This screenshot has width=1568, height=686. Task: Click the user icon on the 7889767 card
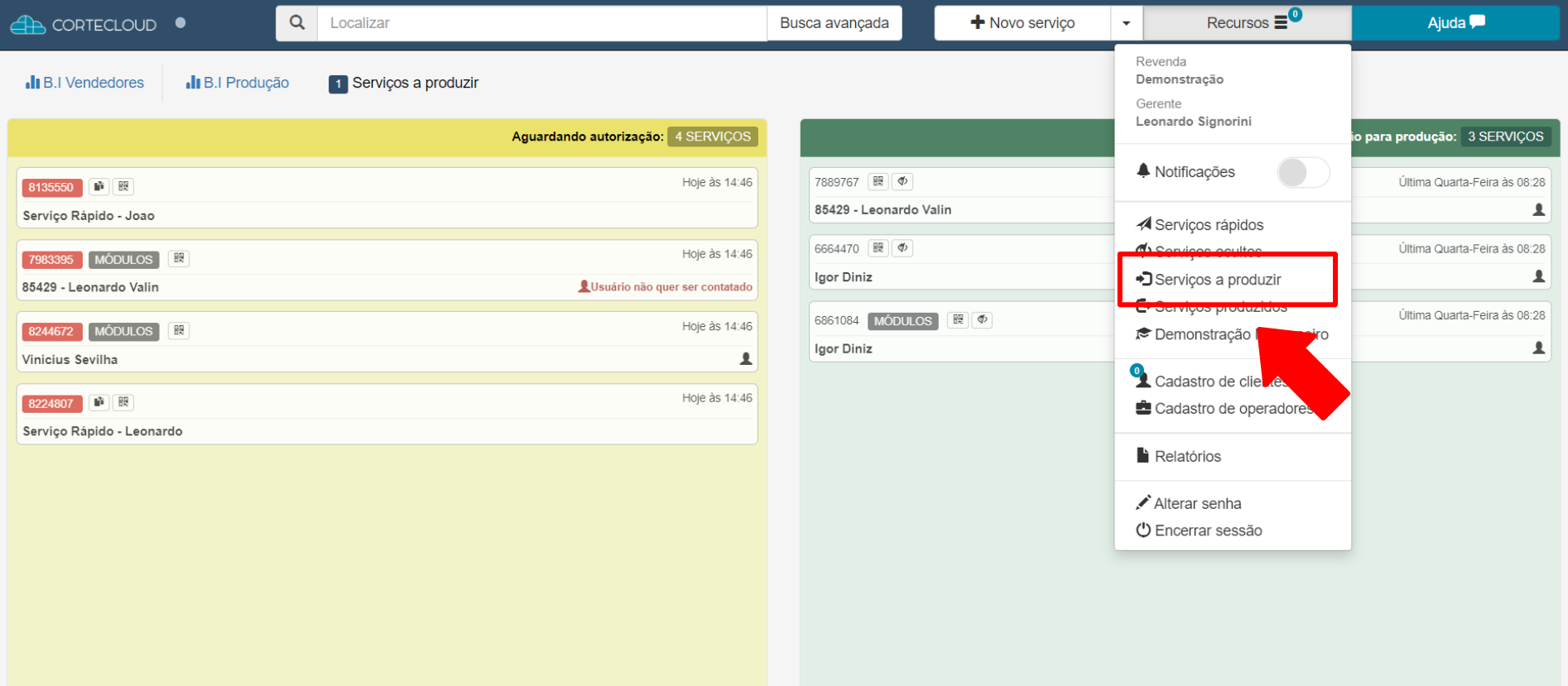pyautogui.click(x=1539, y=210)
